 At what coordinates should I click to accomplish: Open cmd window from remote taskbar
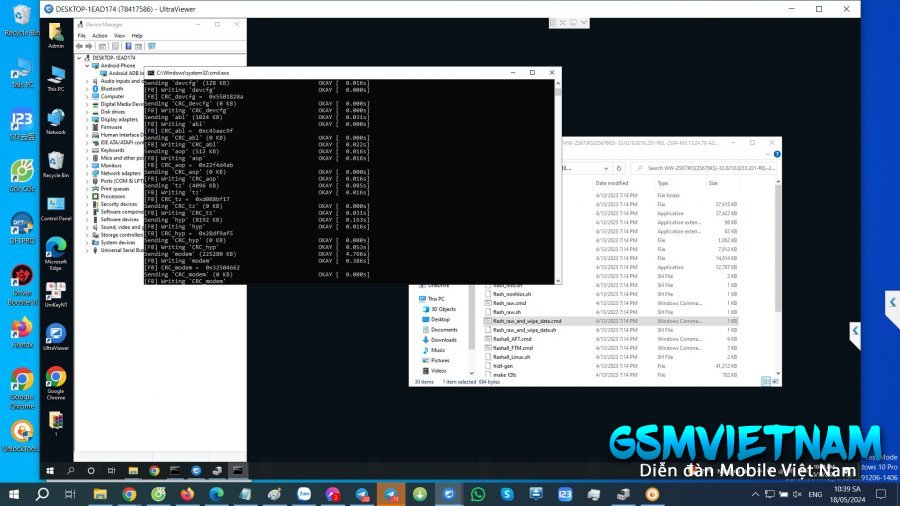tap(237, 470)
